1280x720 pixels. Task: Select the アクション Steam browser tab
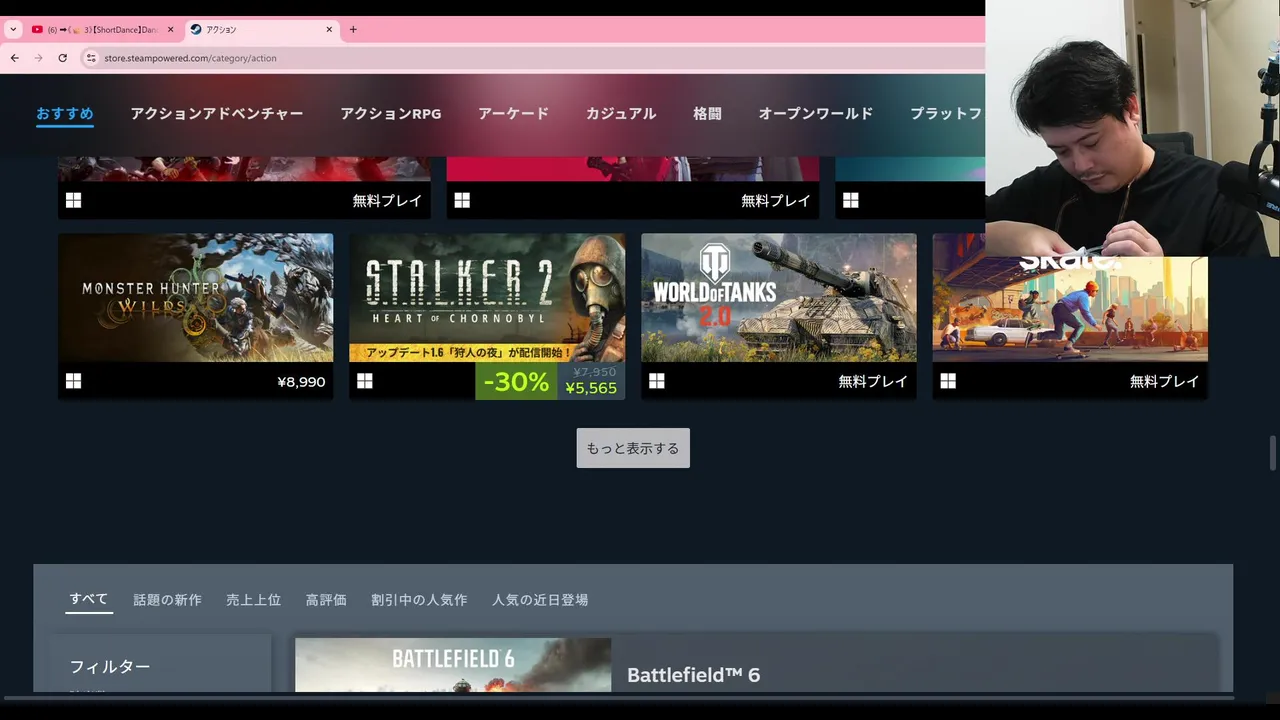262,30
